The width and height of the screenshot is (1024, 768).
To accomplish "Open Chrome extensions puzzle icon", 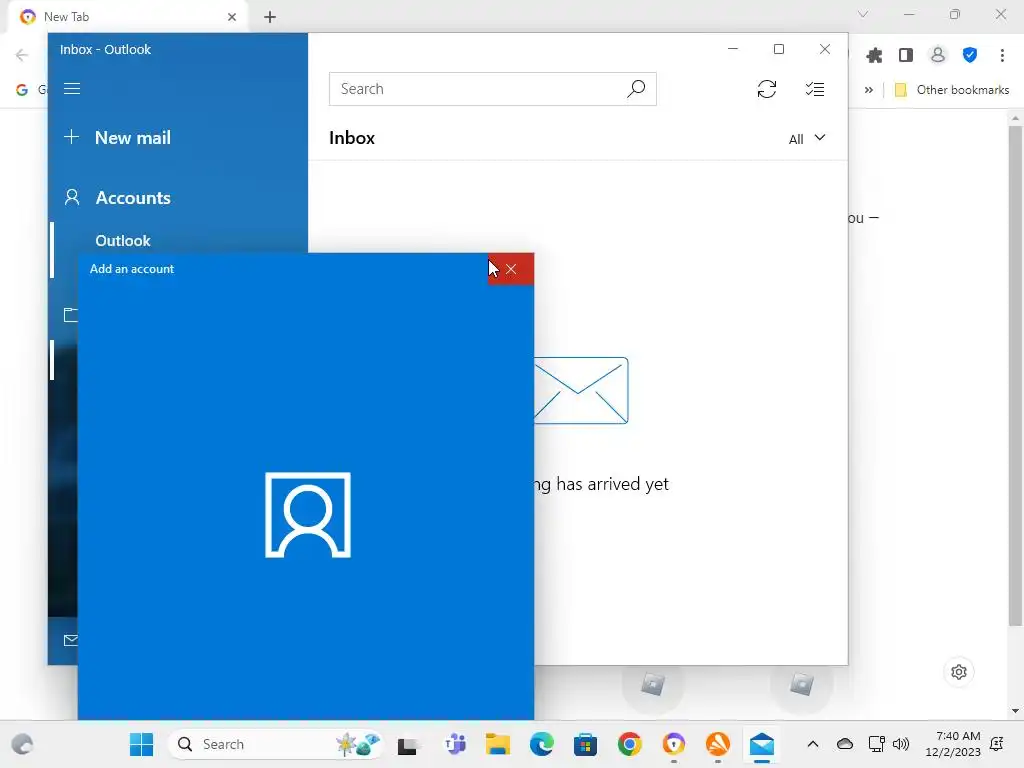I will click(x=874, y=56).
